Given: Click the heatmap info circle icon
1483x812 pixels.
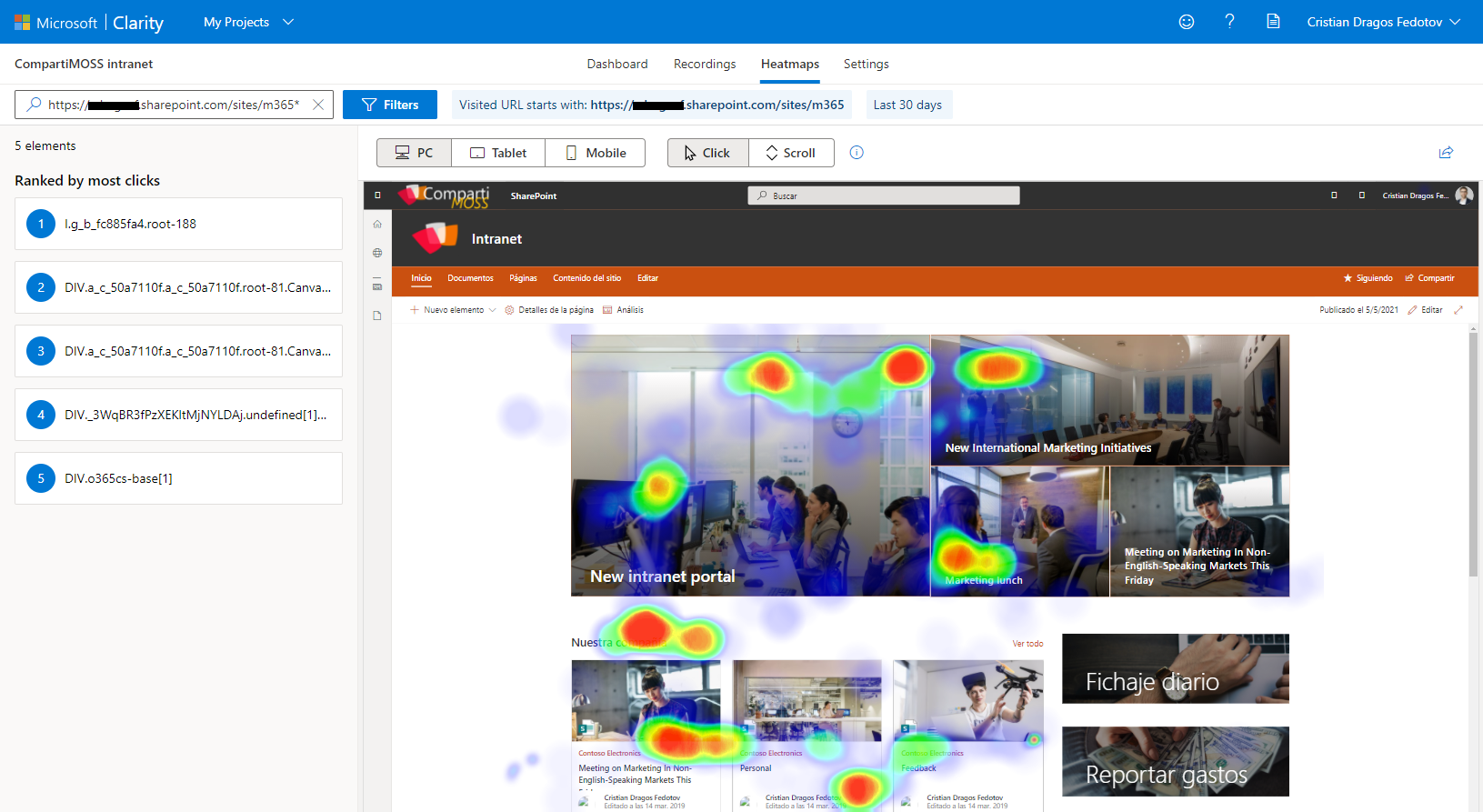Looking at the screenshot, I should 857,153.
